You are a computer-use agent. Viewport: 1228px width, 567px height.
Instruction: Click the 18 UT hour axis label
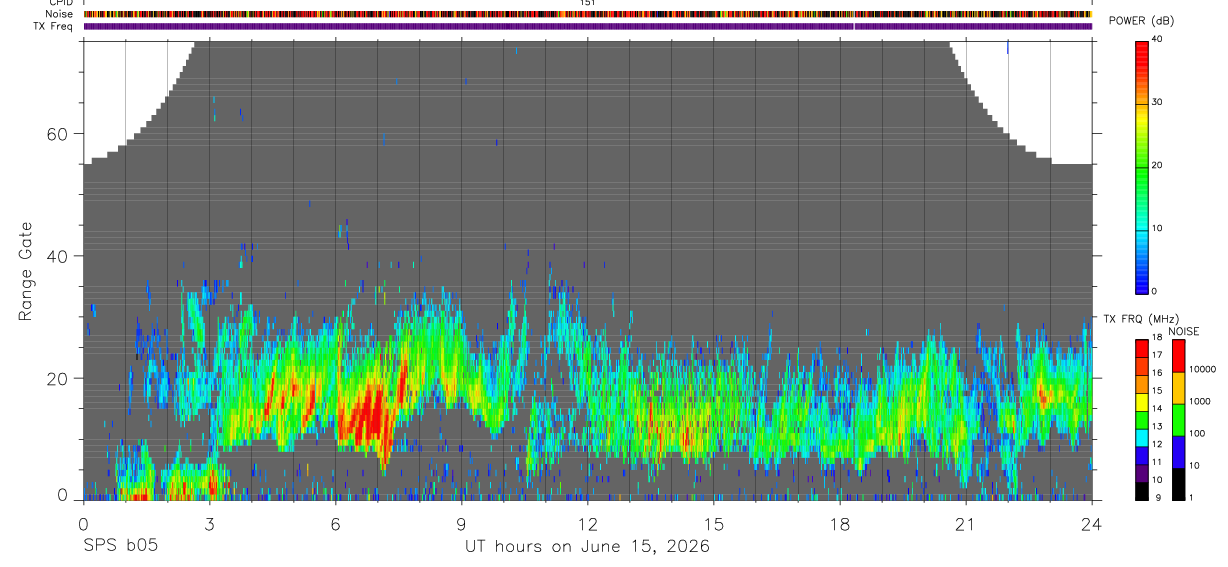839,523
